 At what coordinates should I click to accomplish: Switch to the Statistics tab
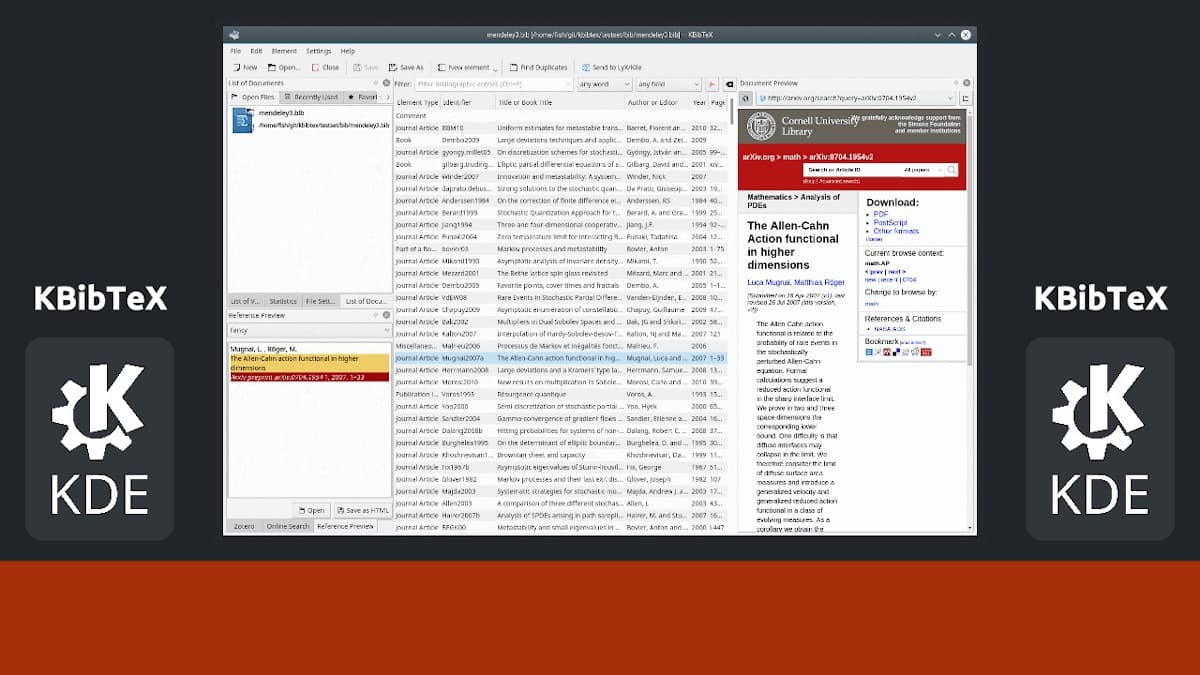[283, 301]
